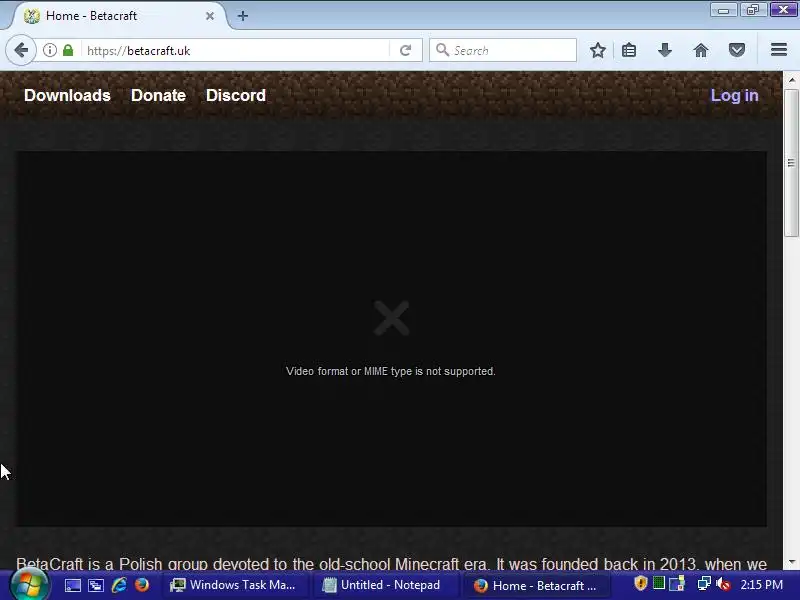Click the BetaCraft description paragraph text

tap(391, 564)
